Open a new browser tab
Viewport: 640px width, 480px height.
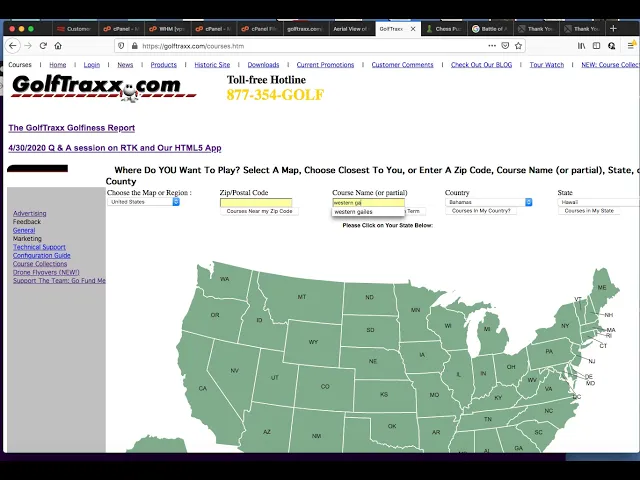(613, 29)
